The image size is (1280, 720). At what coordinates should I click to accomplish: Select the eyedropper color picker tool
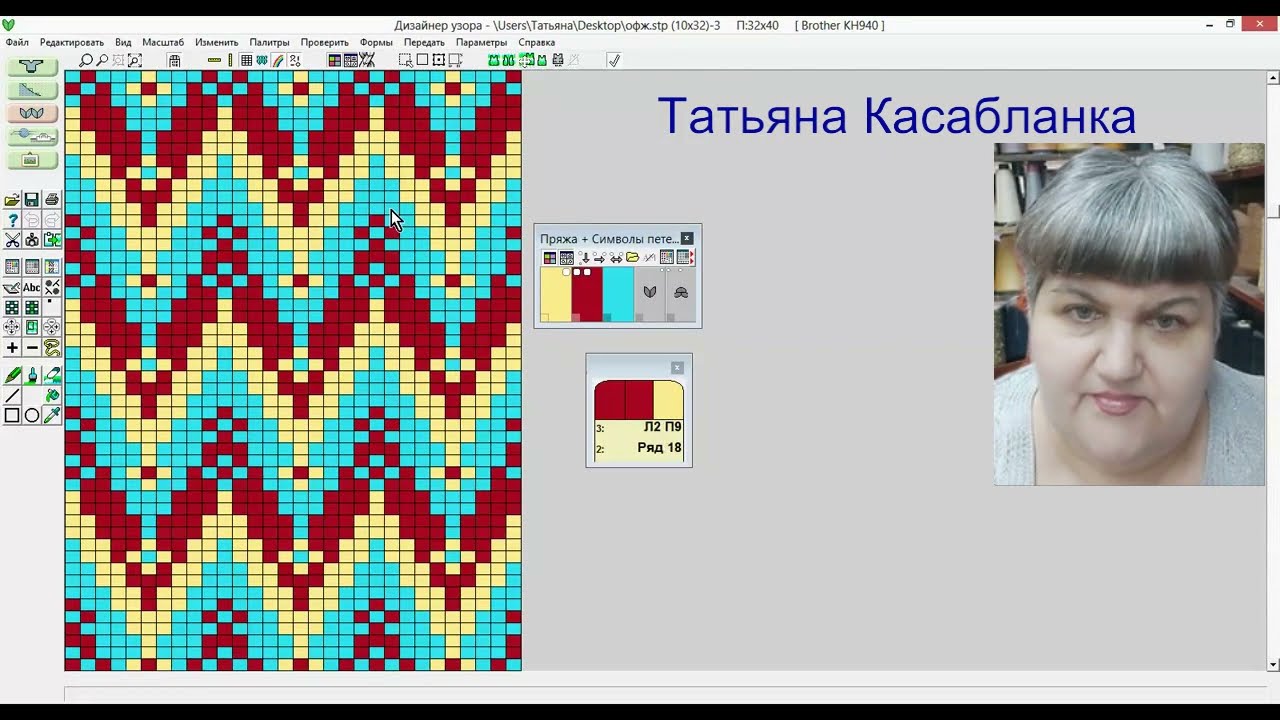(52, 415)
